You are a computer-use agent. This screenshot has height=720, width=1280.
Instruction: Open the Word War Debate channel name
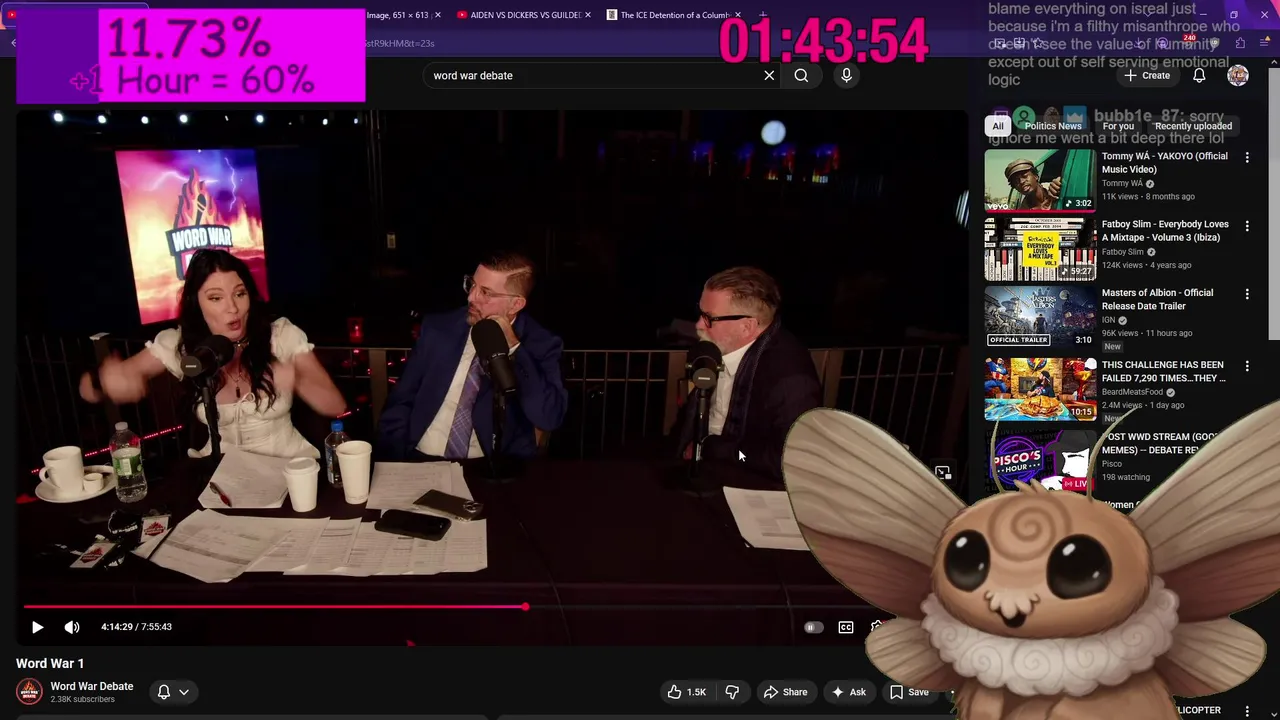click(92, 686)
